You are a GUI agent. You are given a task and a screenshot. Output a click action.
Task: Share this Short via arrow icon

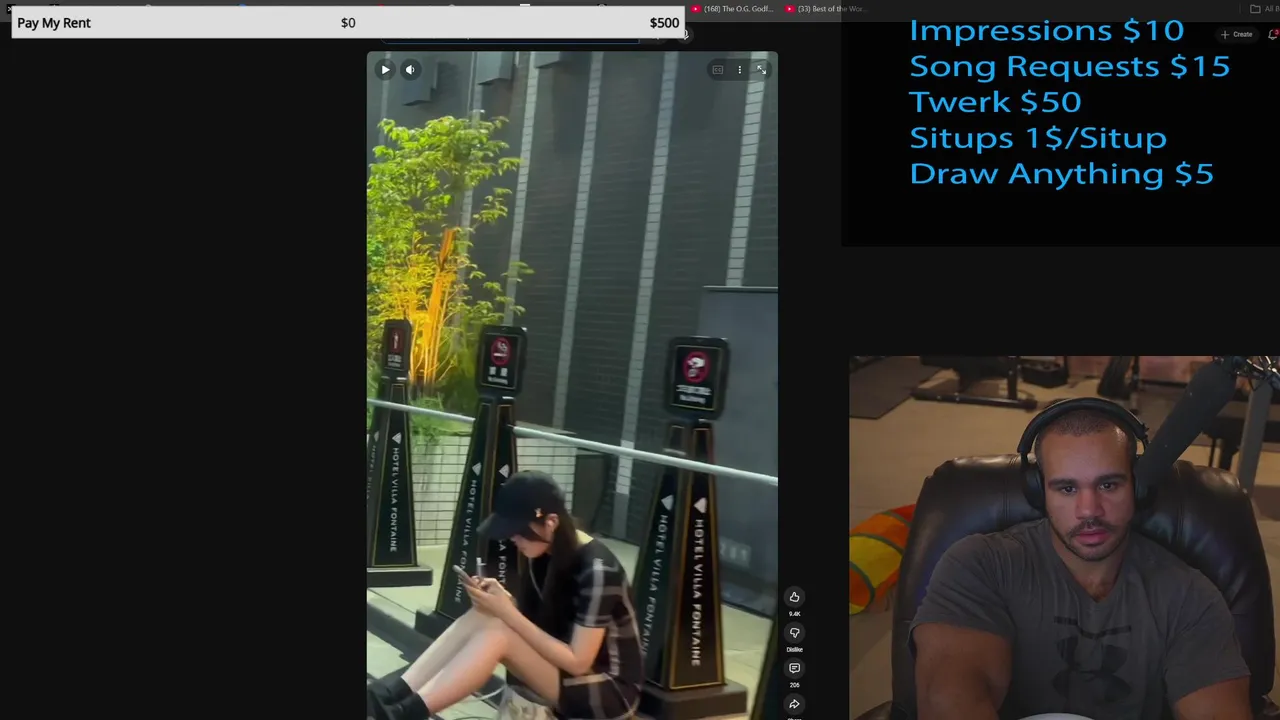(x=794, y=704)
